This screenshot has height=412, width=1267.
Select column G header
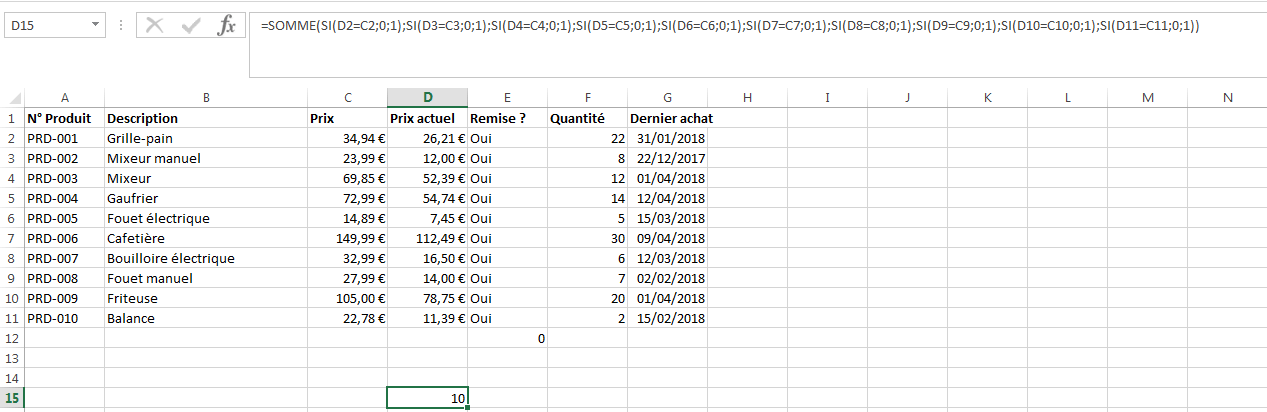point(667,98)
